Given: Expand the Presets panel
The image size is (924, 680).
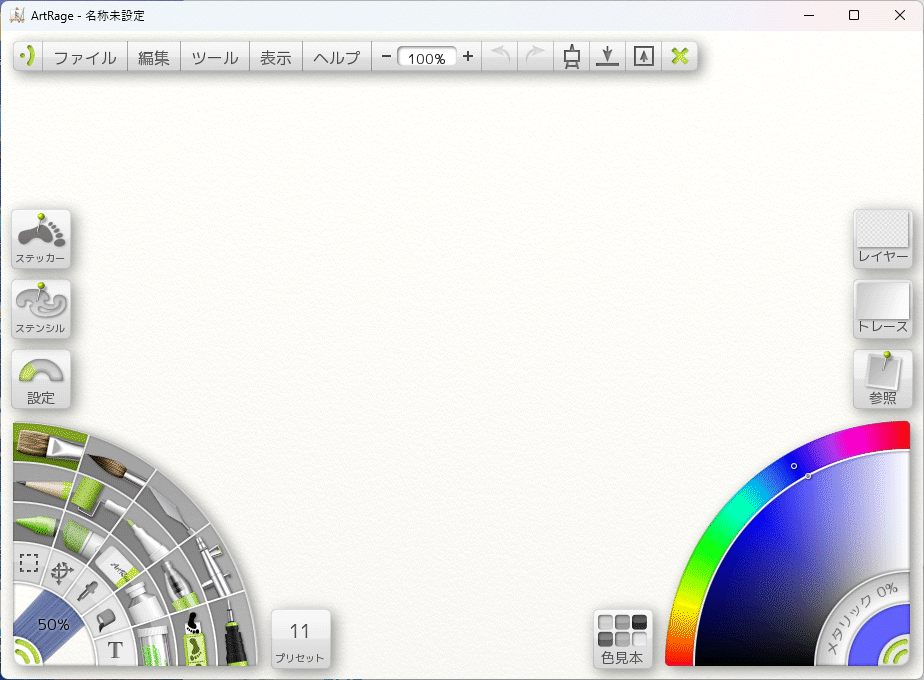Looking at the screenshot, I should [300, 639].
